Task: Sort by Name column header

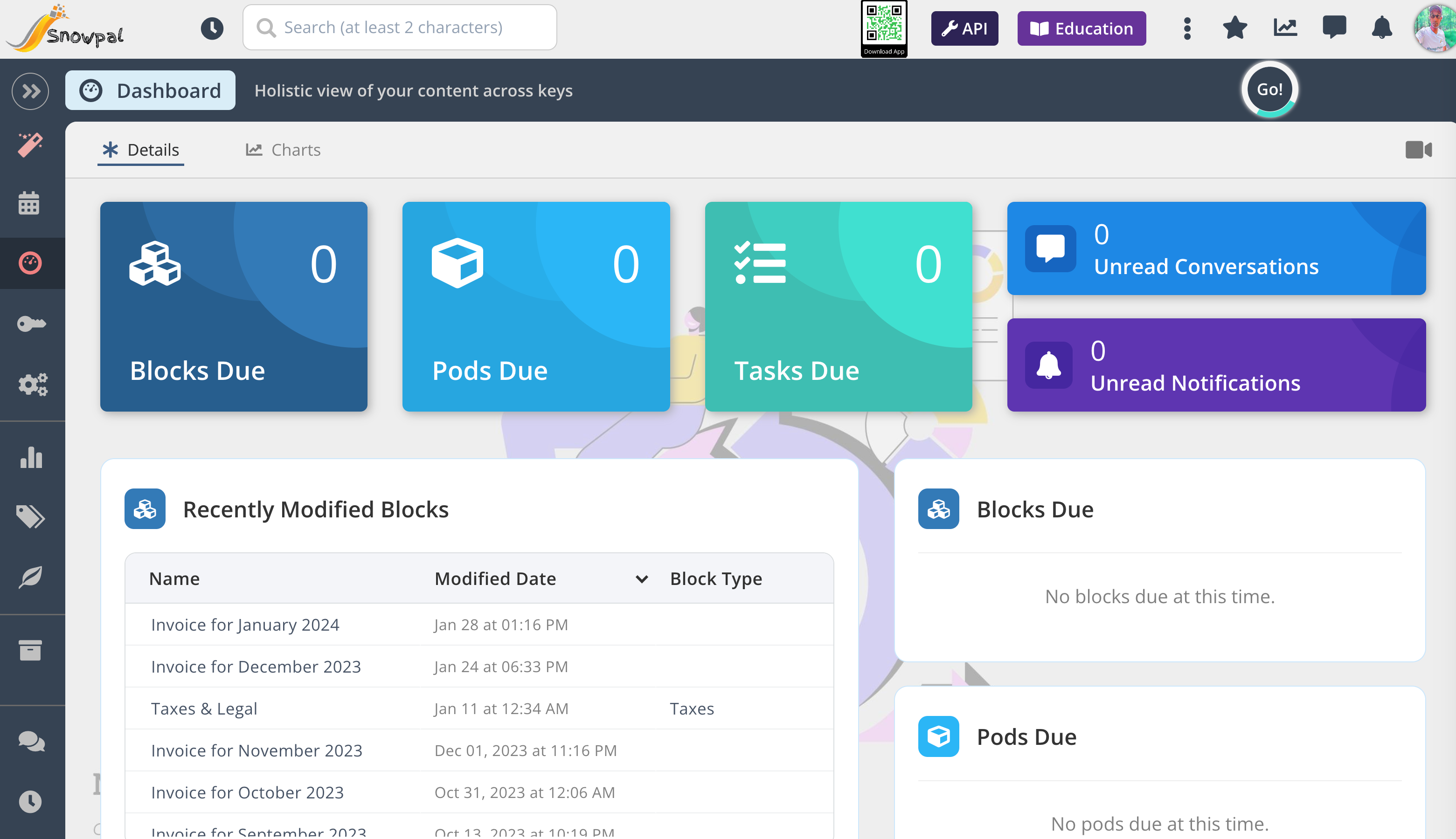Action: coord(174,578)
